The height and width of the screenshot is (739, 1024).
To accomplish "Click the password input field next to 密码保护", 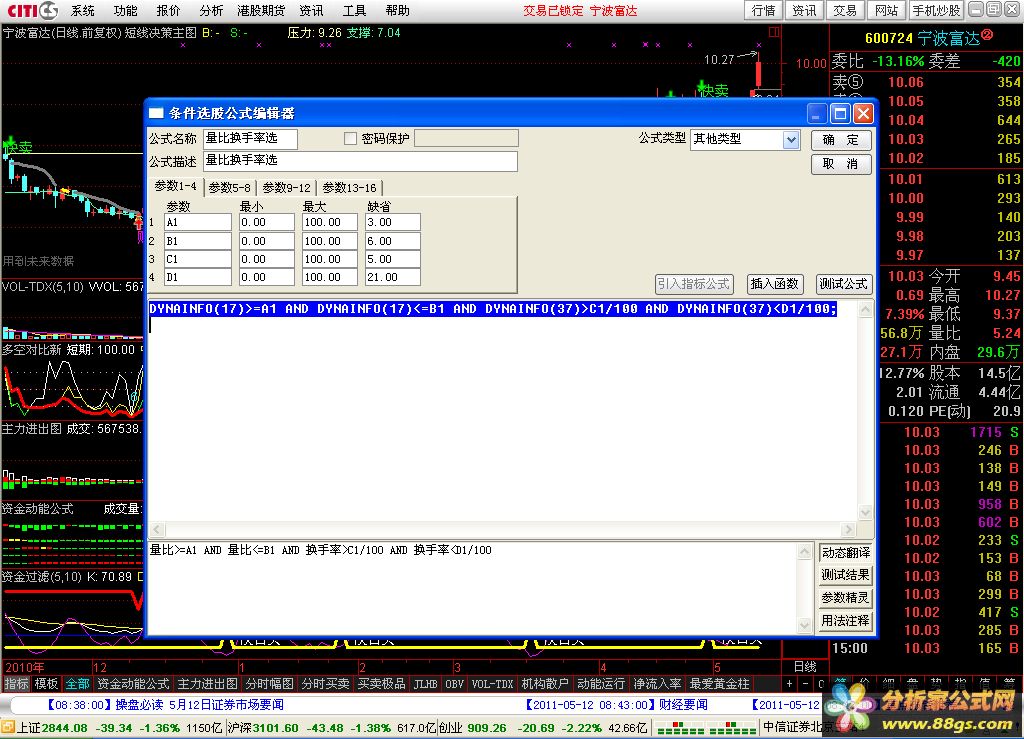I will click(x=466, y=138).
